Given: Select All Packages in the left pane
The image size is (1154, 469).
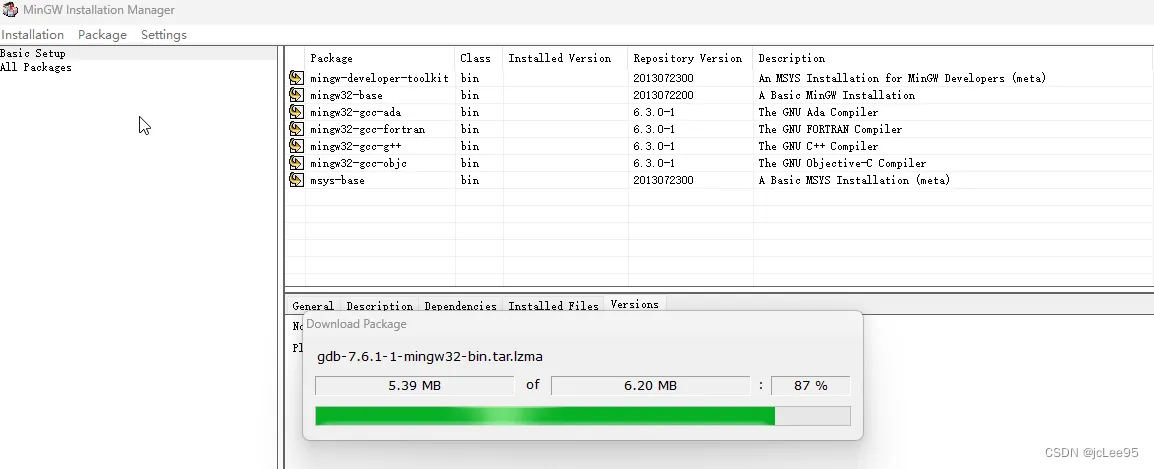Looking at the screenshot, I should 36,67.
